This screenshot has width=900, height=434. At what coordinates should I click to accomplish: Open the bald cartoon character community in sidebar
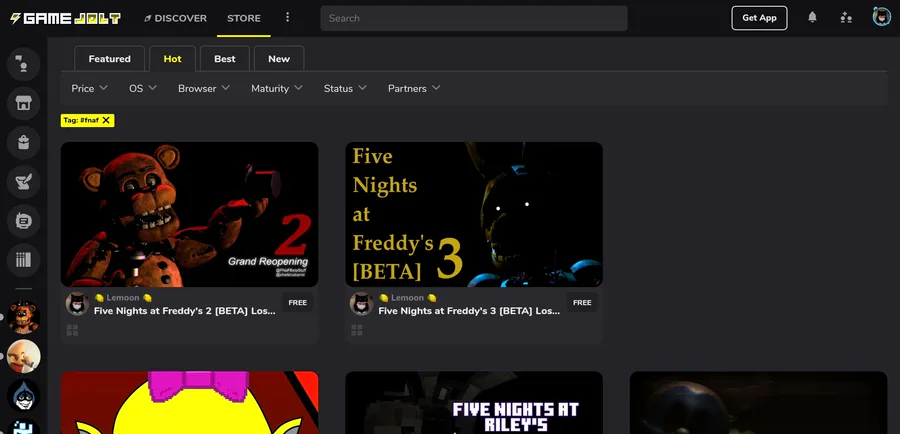point(24,356)
